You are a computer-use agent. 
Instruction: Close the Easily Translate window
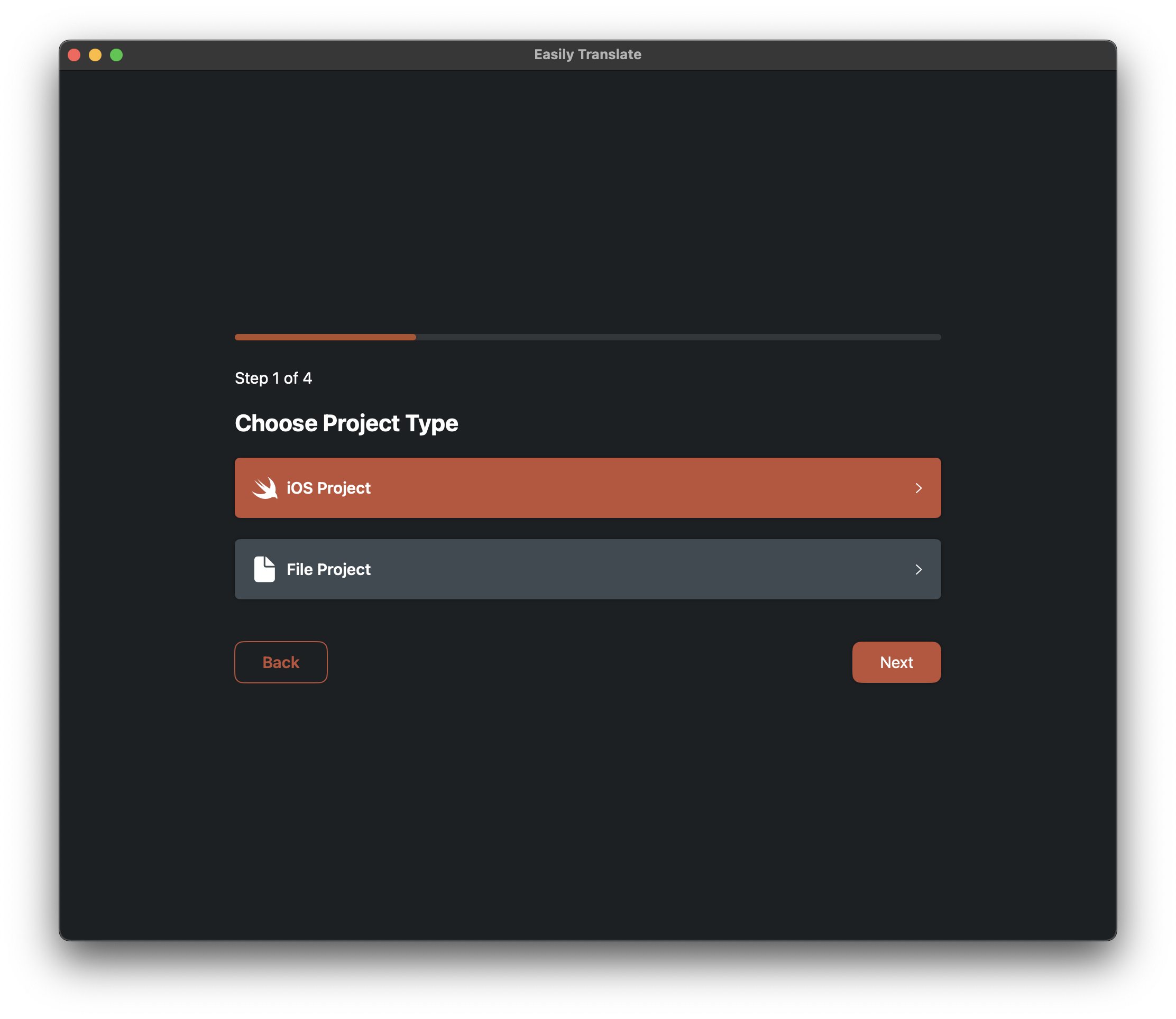(74, 54)
